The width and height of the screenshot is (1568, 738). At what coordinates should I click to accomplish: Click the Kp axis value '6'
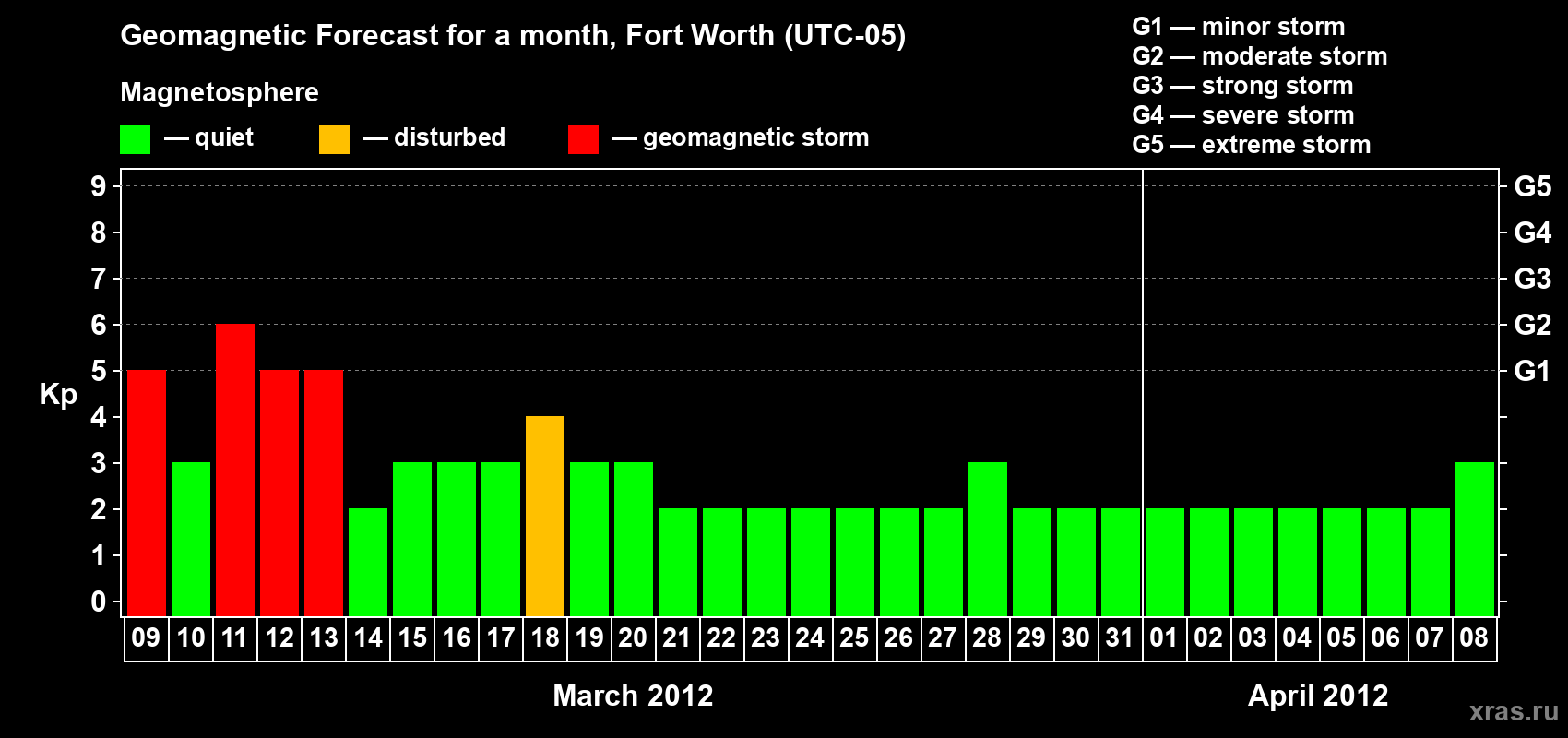(x=99, y=325)
